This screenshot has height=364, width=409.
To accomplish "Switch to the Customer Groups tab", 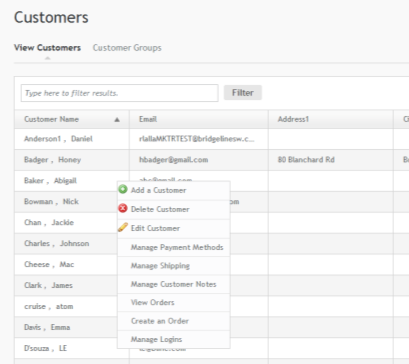I will [x=127, y=48].
